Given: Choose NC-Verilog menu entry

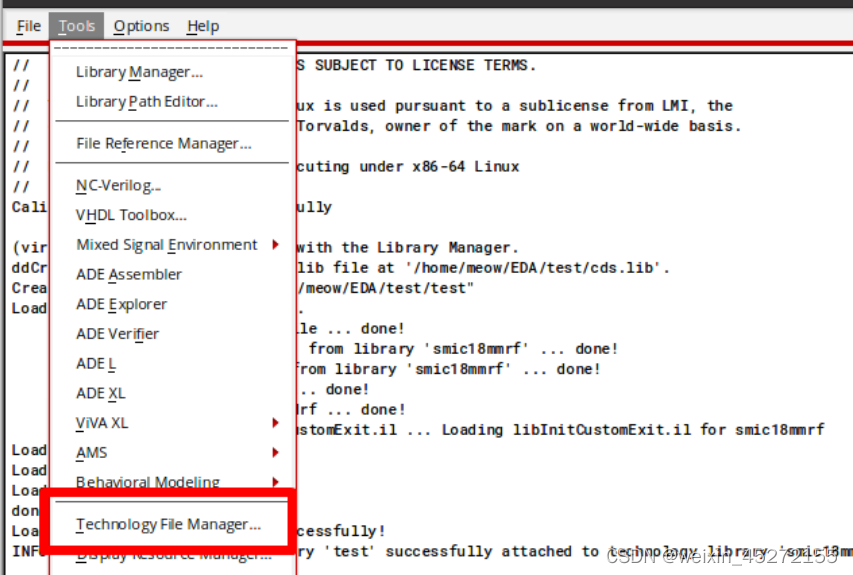Looking at the screenshot, I should click(118, 186).
